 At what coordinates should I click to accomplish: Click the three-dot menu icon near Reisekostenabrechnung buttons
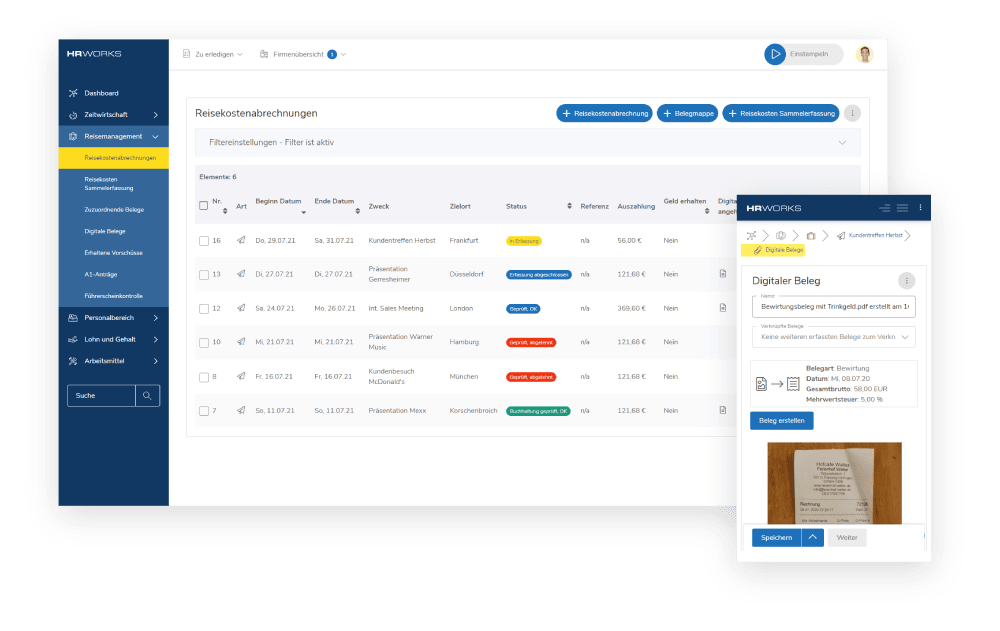coord(852,113)
